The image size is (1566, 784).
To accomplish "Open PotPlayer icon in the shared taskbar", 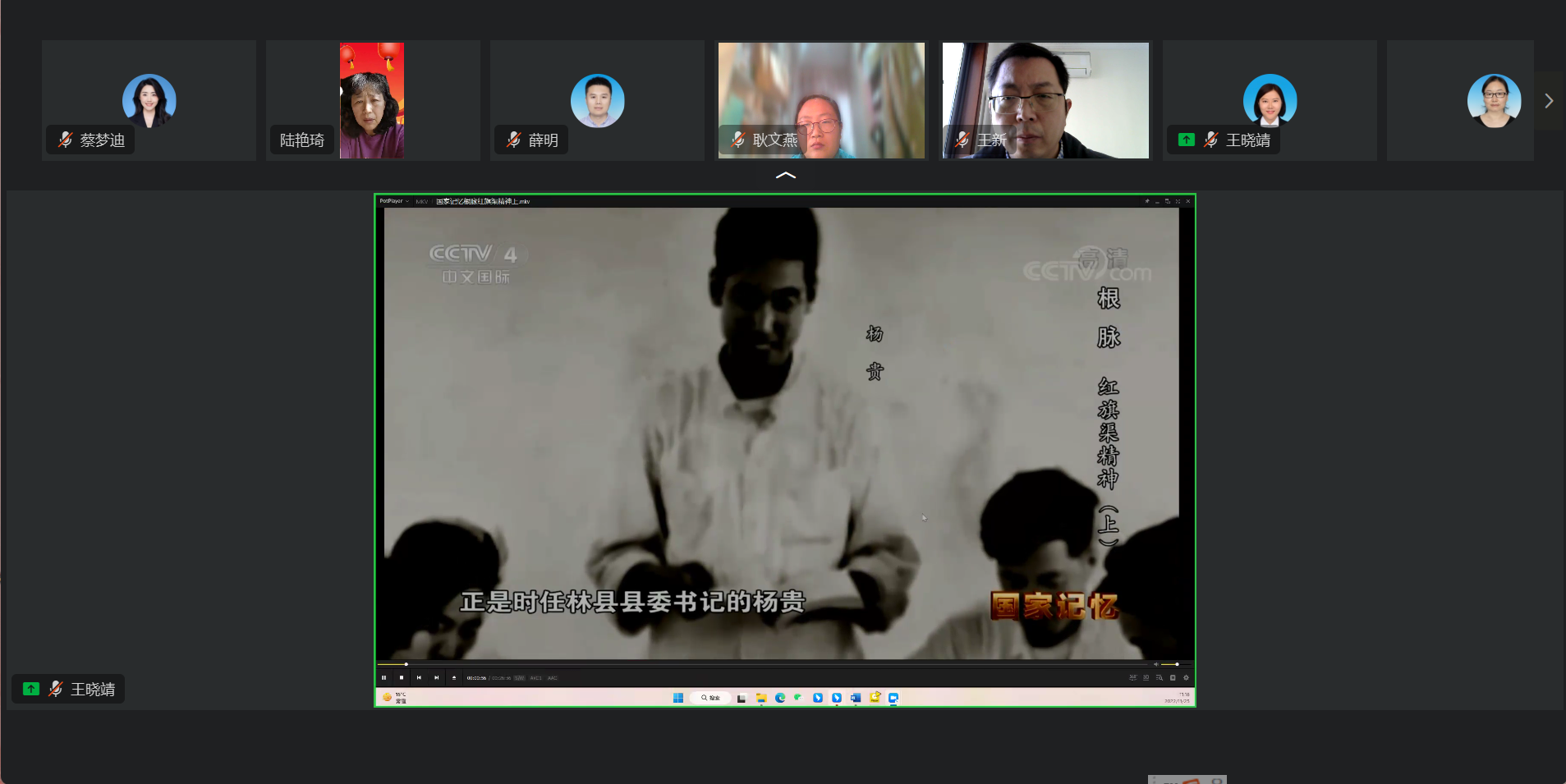I will pyautogui.click(x=875, y=698).
